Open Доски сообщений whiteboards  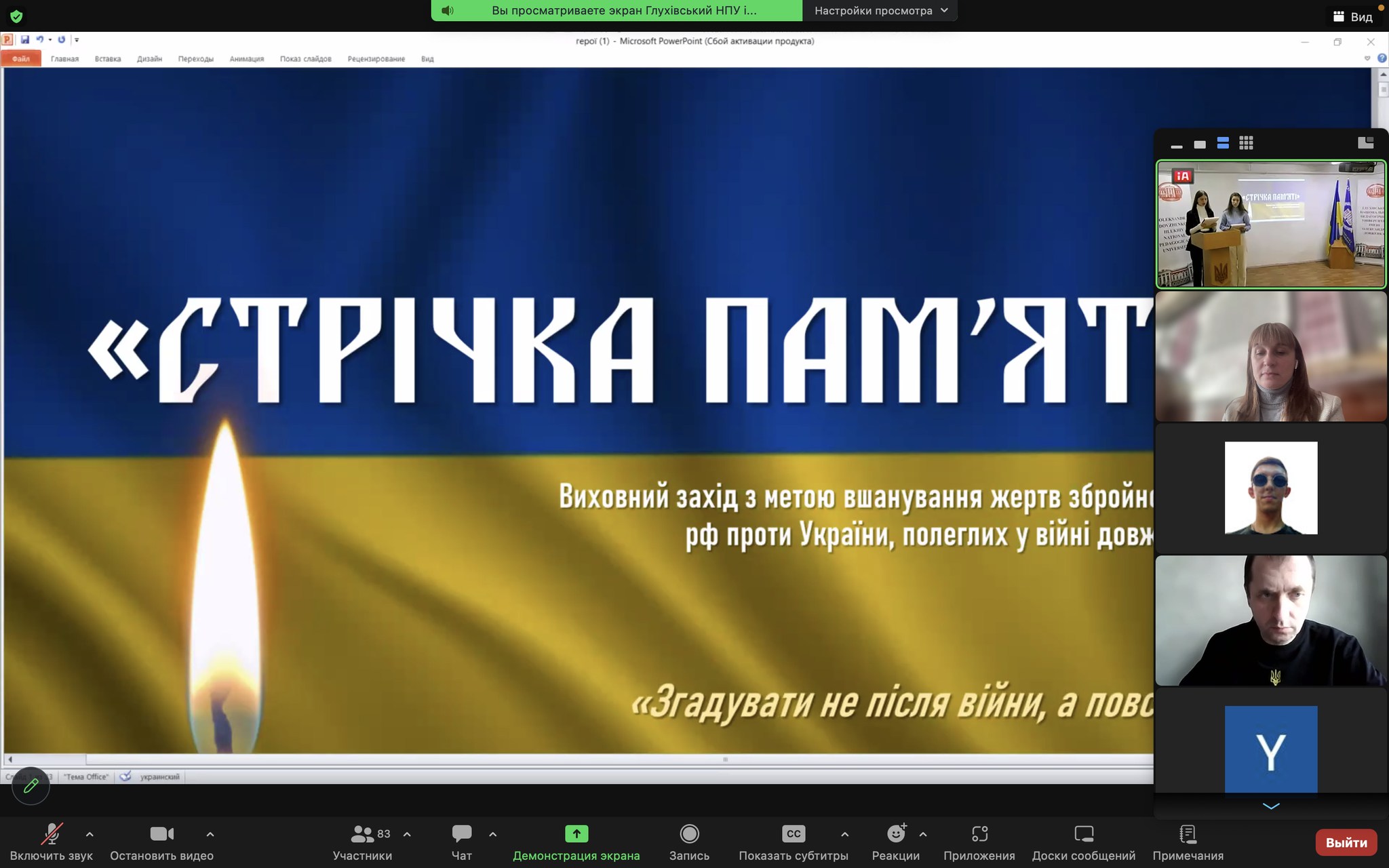tap(1084, 843)
